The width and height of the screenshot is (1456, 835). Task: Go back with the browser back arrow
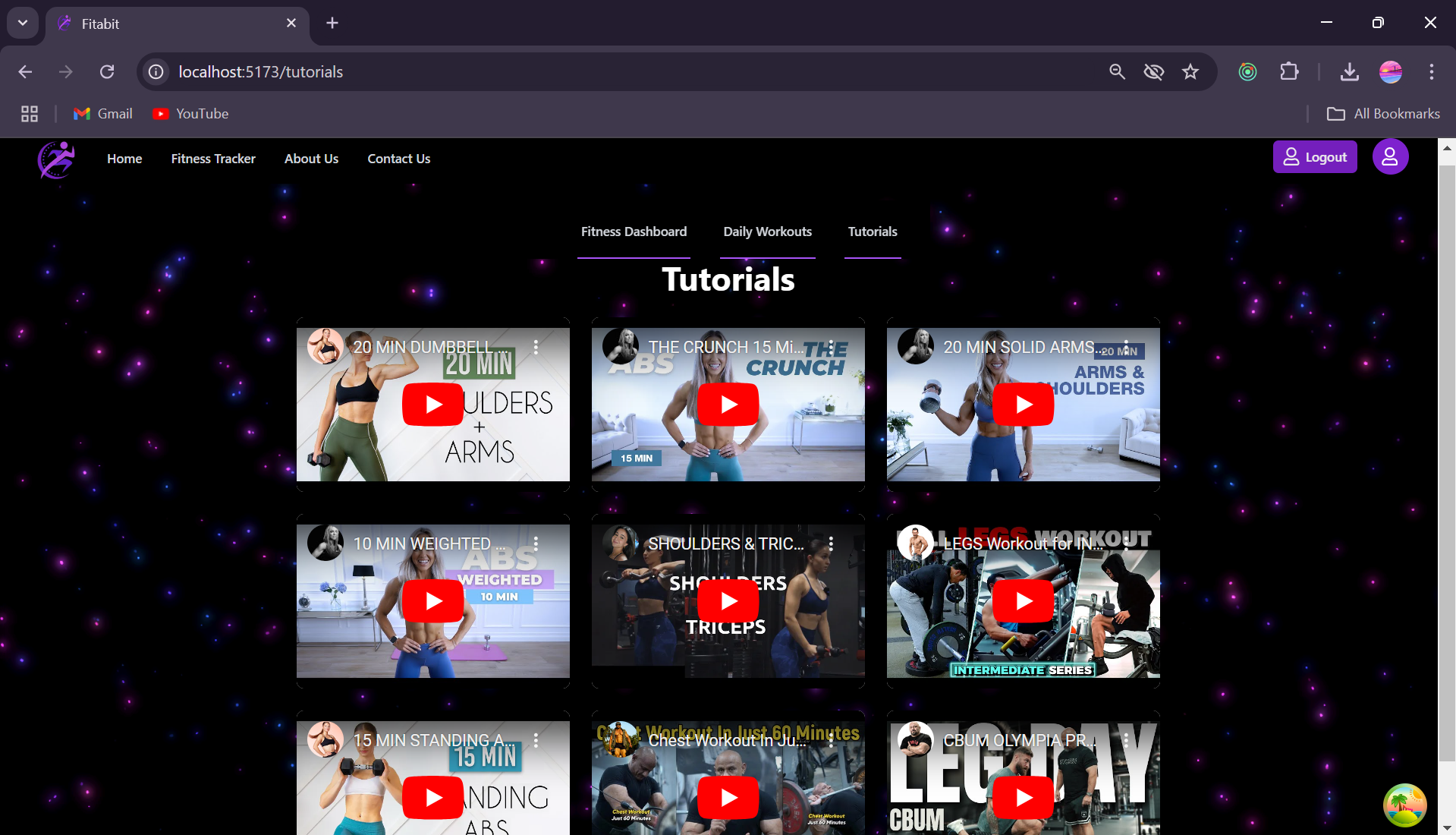point(25,71)
